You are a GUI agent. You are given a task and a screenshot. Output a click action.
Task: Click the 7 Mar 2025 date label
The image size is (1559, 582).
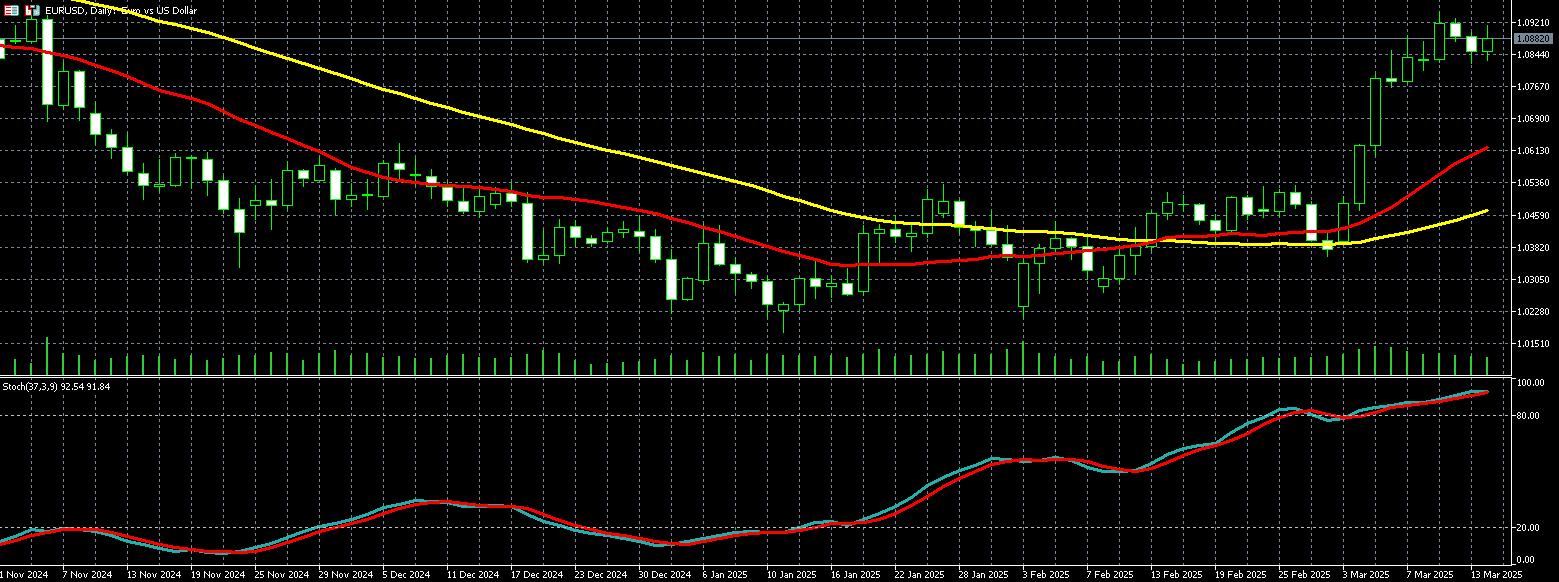point(1431,575)
